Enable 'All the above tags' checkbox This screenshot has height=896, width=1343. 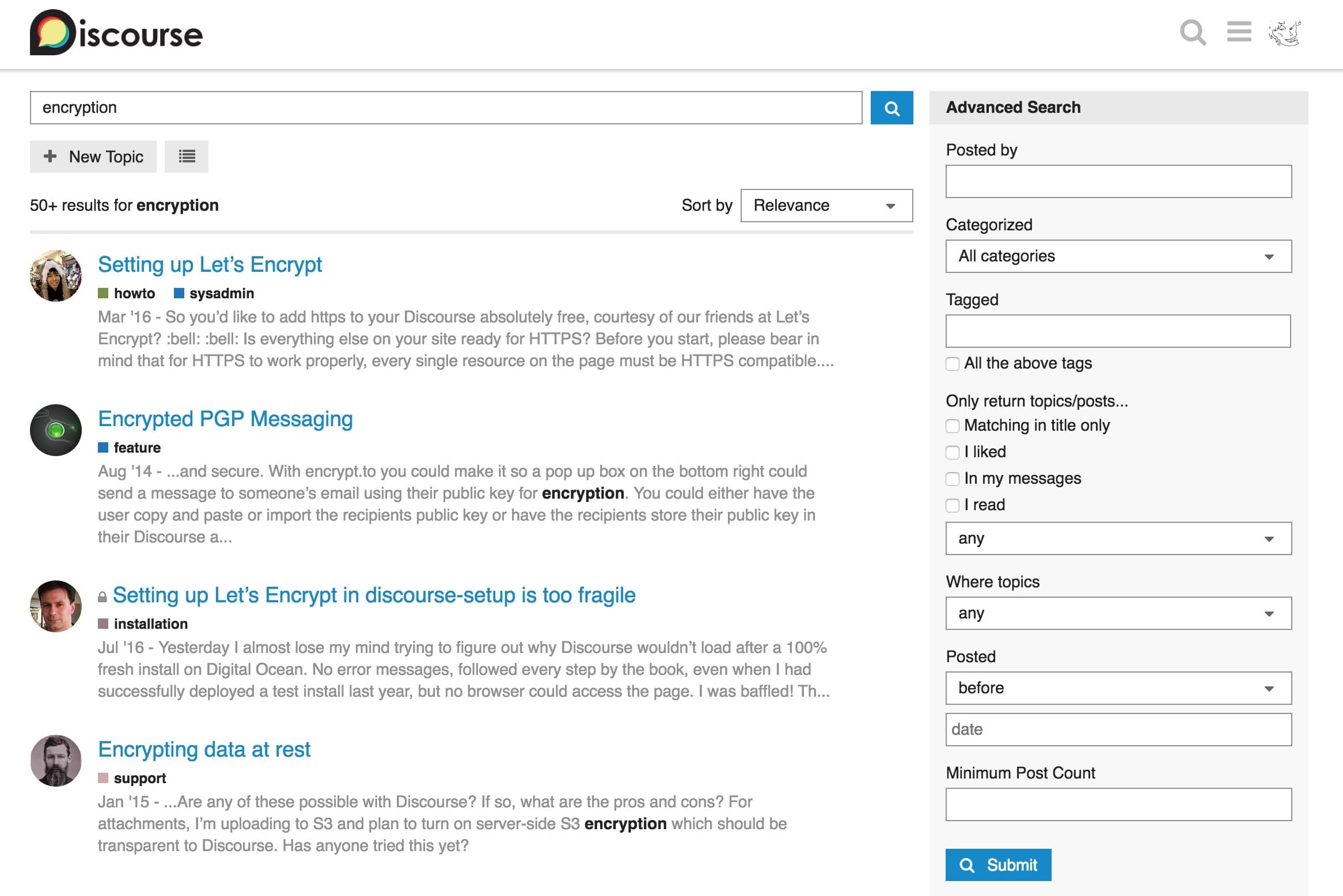coord(953,363)
